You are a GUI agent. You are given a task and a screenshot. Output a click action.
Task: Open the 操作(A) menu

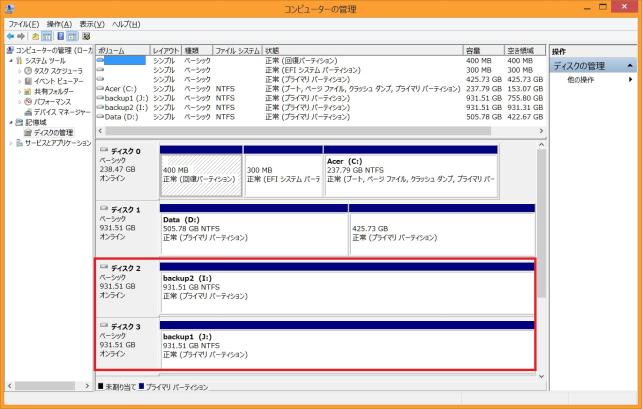point(59,24)
